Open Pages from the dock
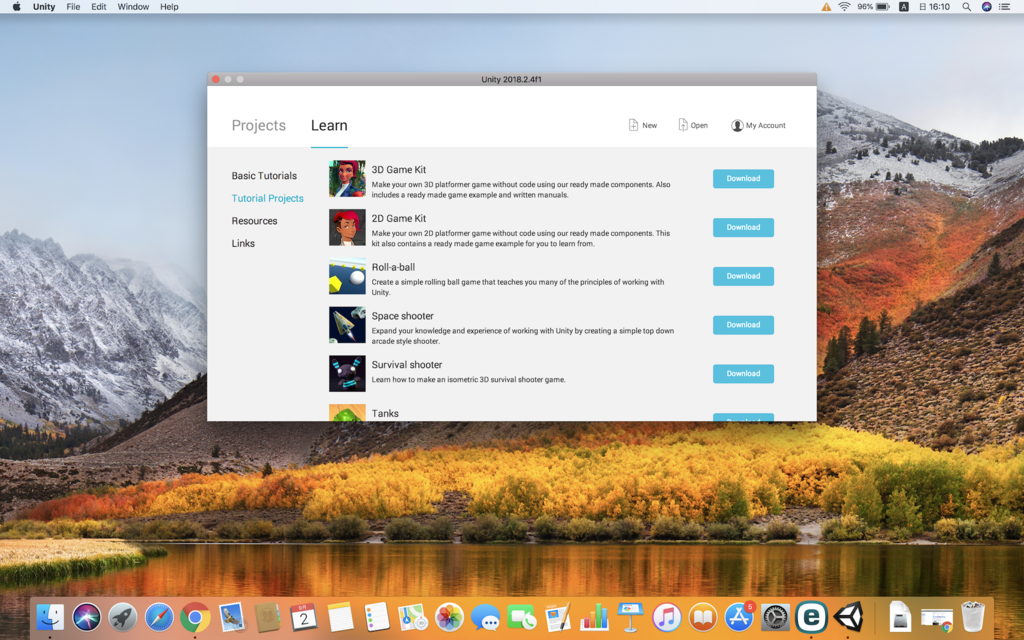 [x=558, y=617]
